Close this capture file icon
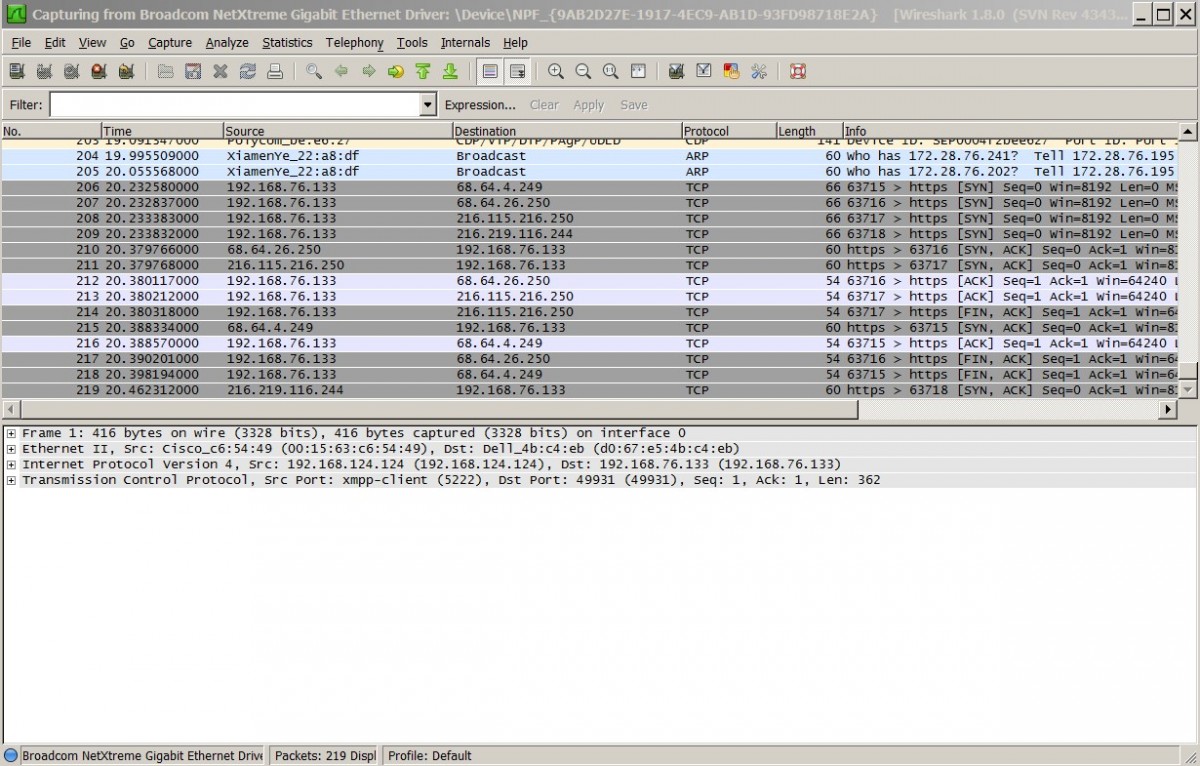This screenshot has width=1200, height=766. [x=220, y=72]
